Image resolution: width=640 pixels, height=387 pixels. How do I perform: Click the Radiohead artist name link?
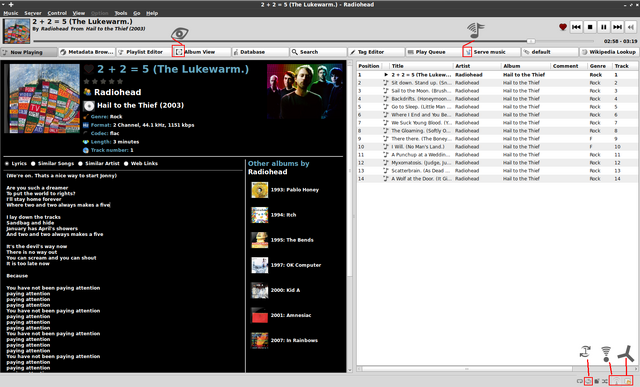(x=118, y=92)
